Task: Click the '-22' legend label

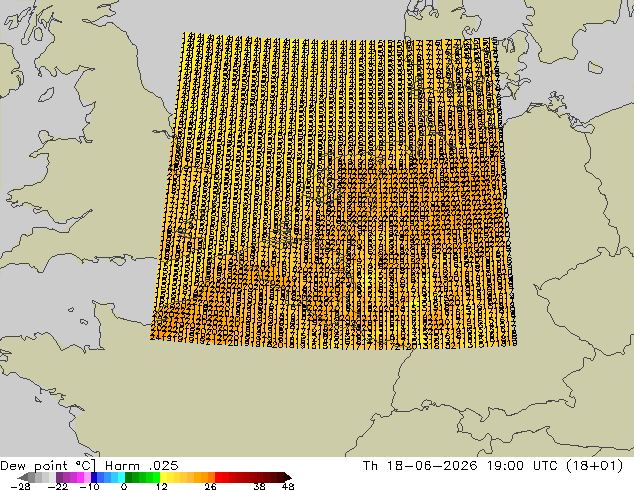Action: [x=57, y=486]
